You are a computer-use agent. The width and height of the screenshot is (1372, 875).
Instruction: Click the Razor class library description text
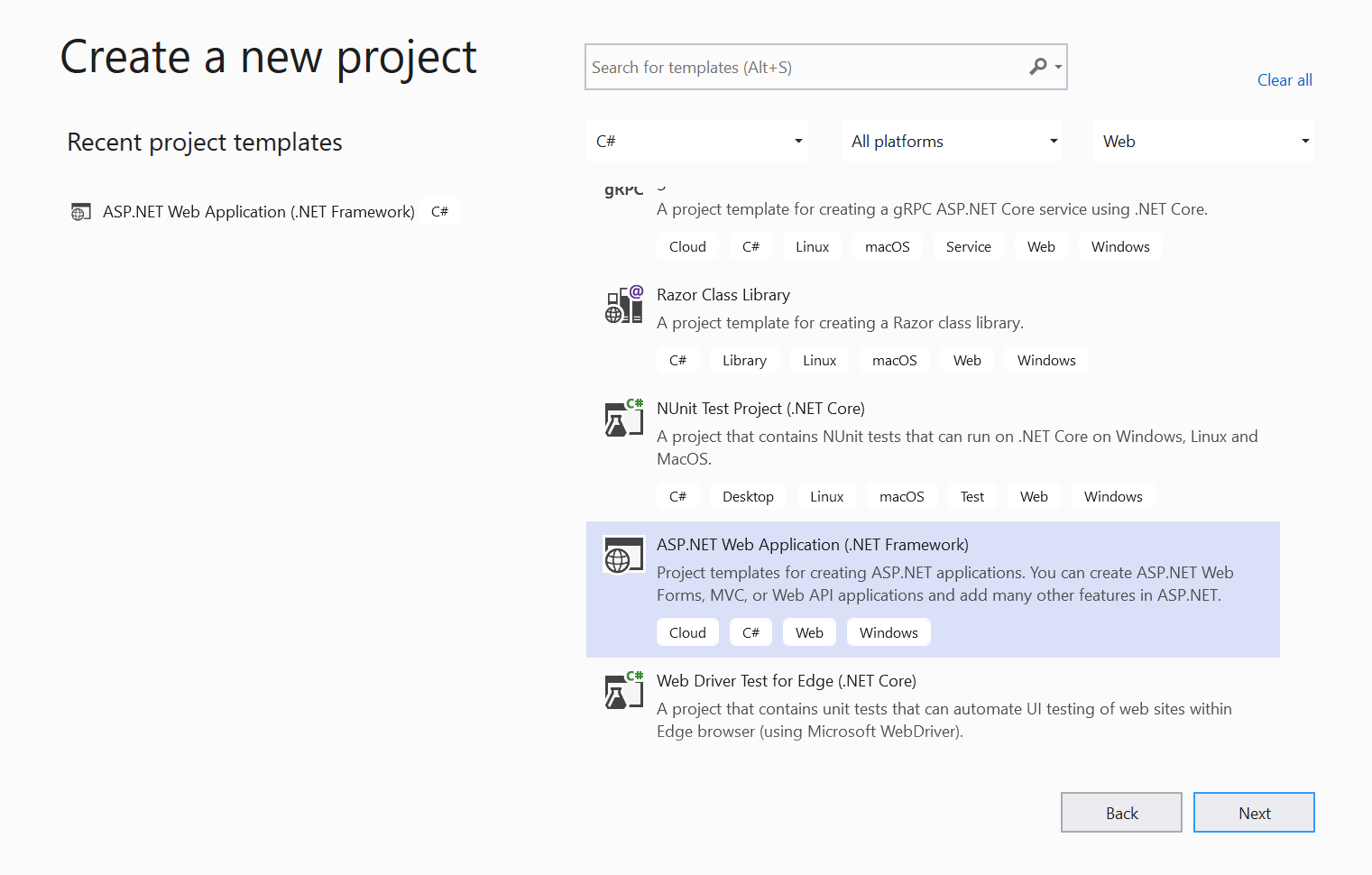840,323
